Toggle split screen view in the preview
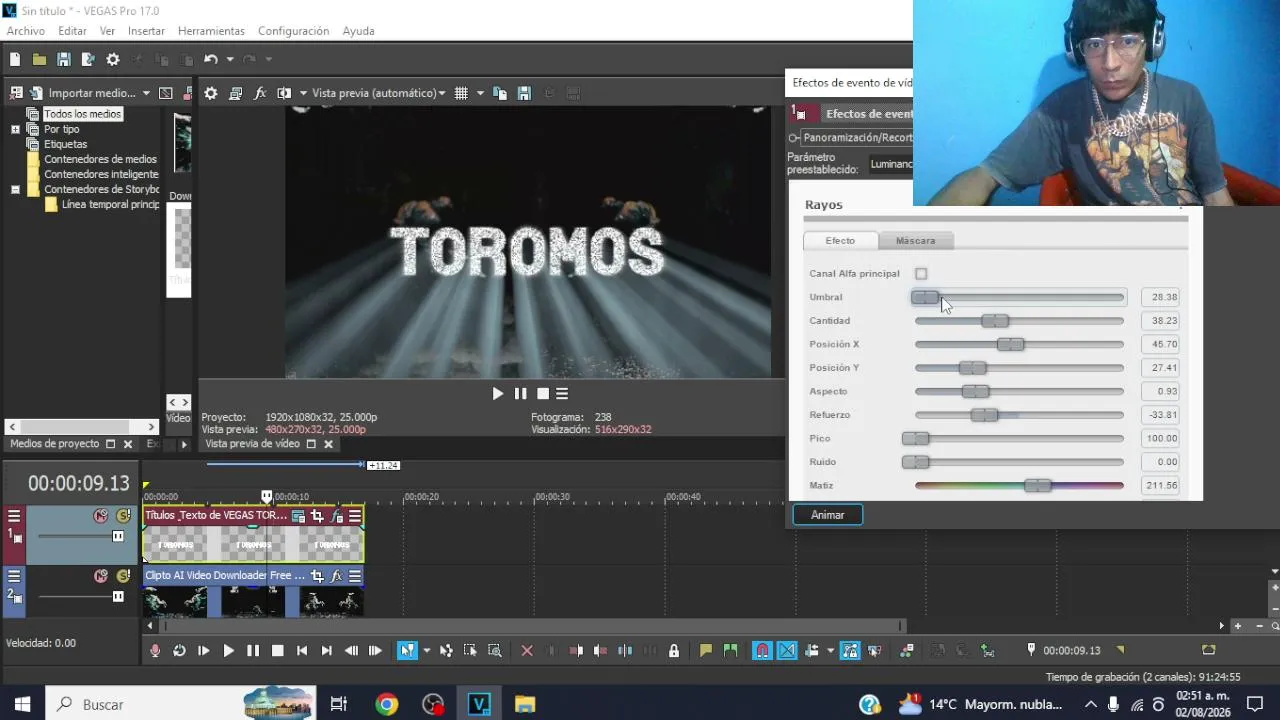The height and width of the screenshot is (720, 1280). tap(284, 93)
